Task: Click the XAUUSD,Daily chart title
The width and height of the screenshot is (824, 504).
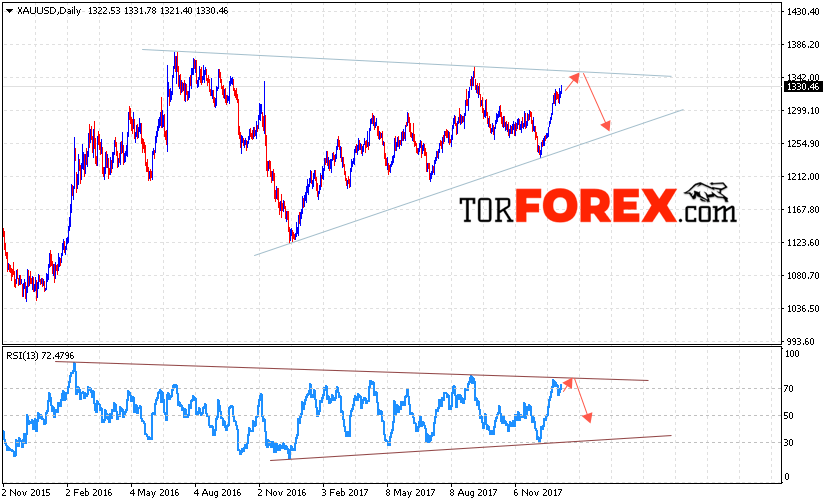Action: point(49,11)
